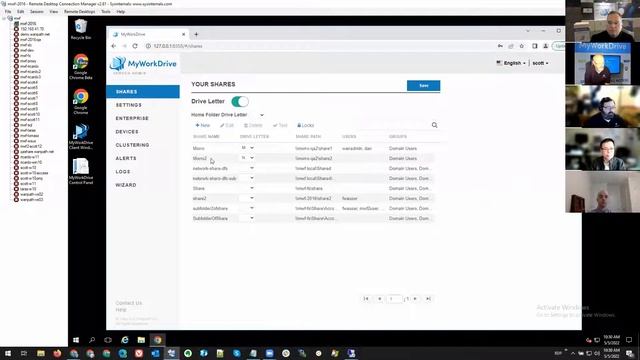Open the Remote Desktops menu
640x360 pixels.
(80, 12)
